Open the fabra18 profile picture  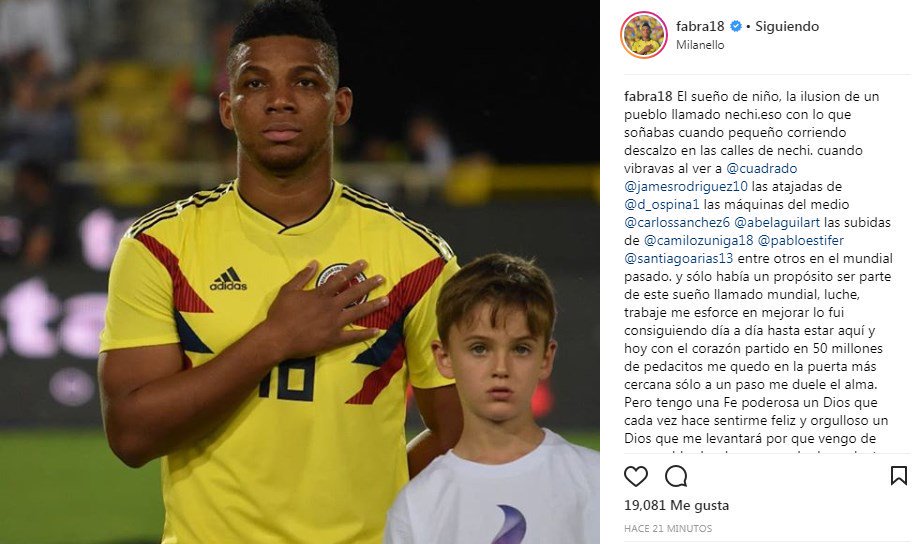pos(644,35)
